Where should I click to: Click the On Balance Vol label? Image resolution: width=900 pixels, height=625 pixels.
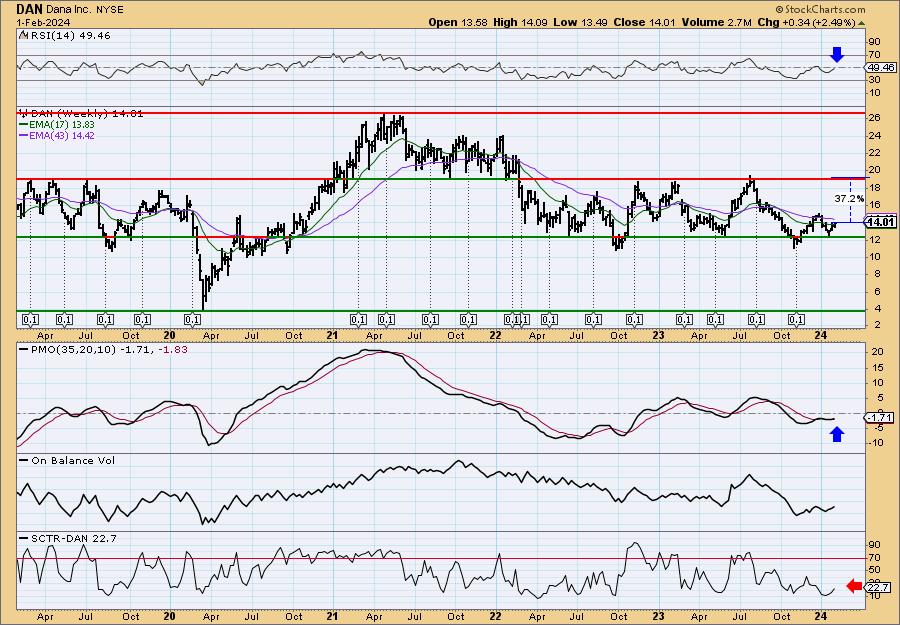tap(72, 461)
